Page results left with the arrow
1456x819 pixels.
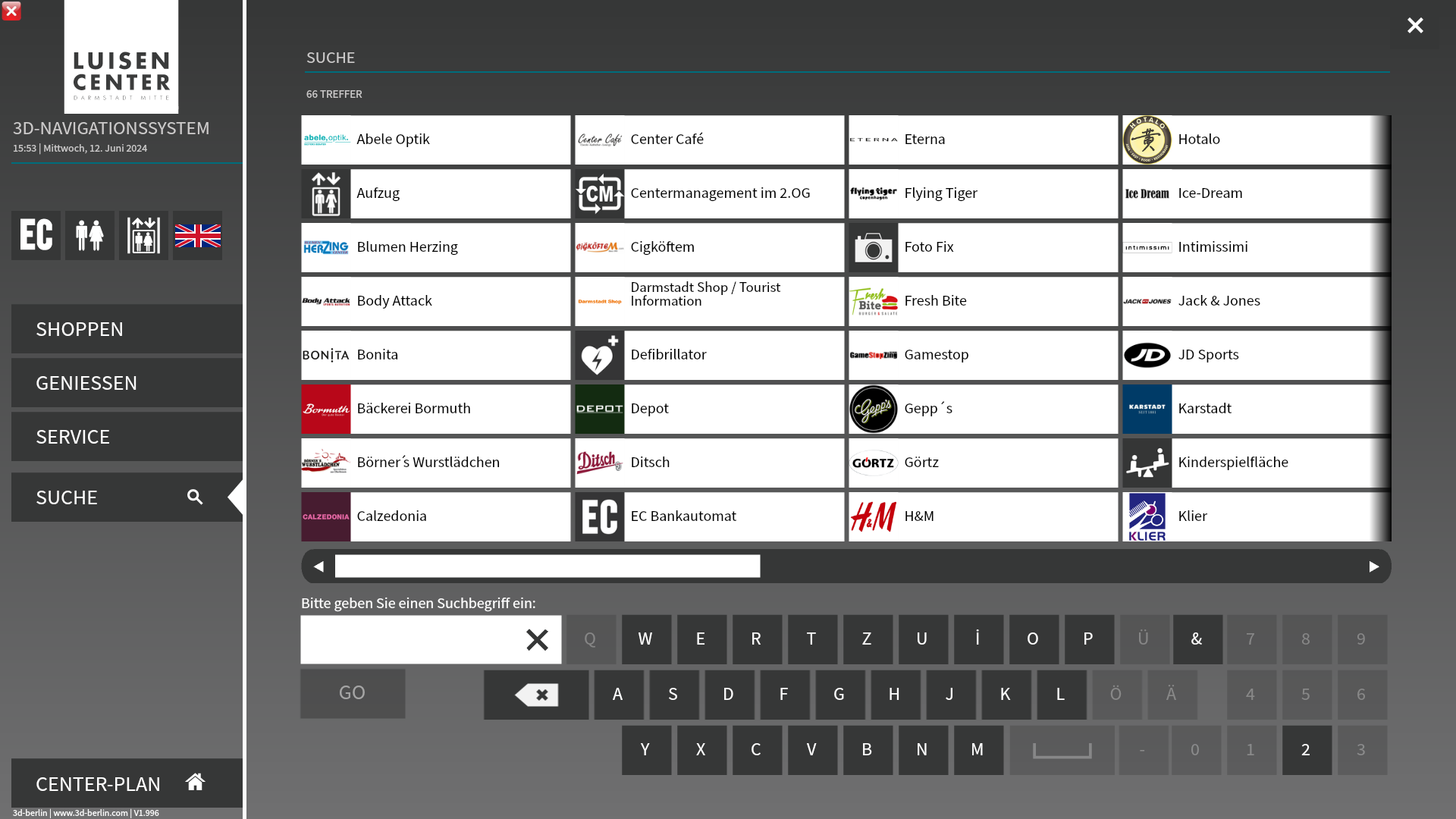point(318,566)
